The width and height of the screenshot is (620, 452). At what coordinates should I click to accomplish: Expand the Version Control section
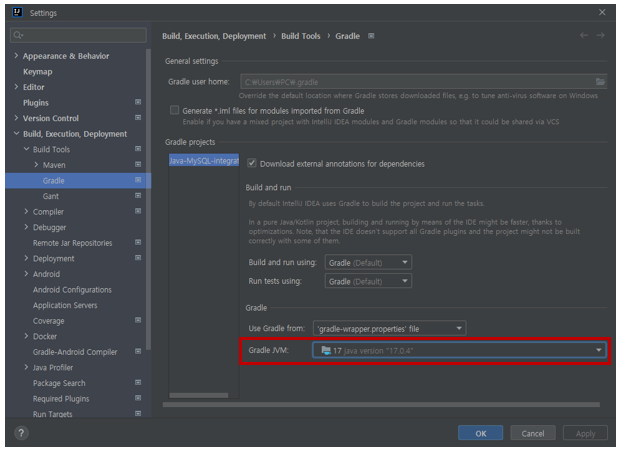pyautogui.click(x=16, y=118)
